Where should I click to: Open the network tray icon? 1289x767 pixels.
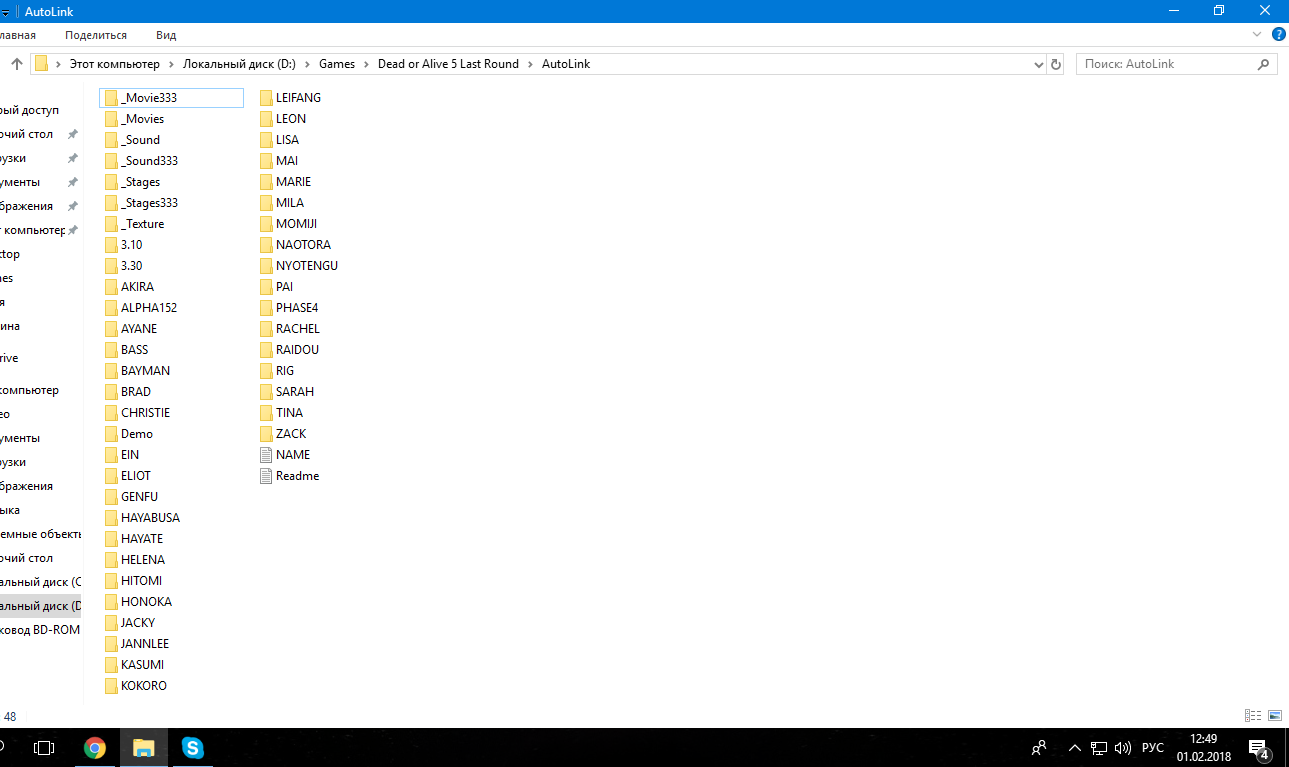1098,748
